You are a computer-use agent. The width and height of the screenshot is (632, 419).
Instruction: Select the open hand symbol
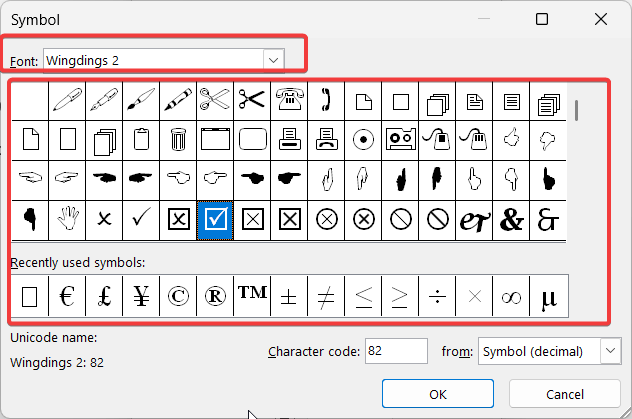pyautogui.click(x=67, y=220)
